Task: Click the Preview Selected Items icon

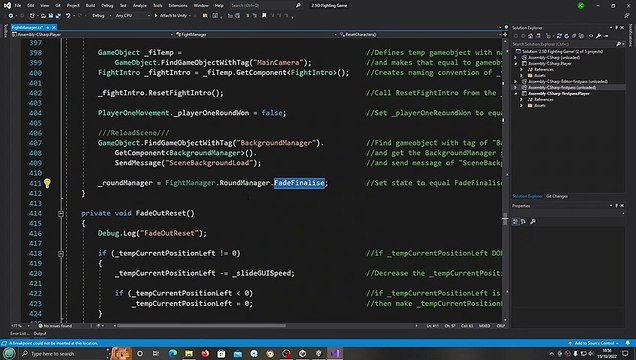Action: pyautogui.click(x=606, y=36)
